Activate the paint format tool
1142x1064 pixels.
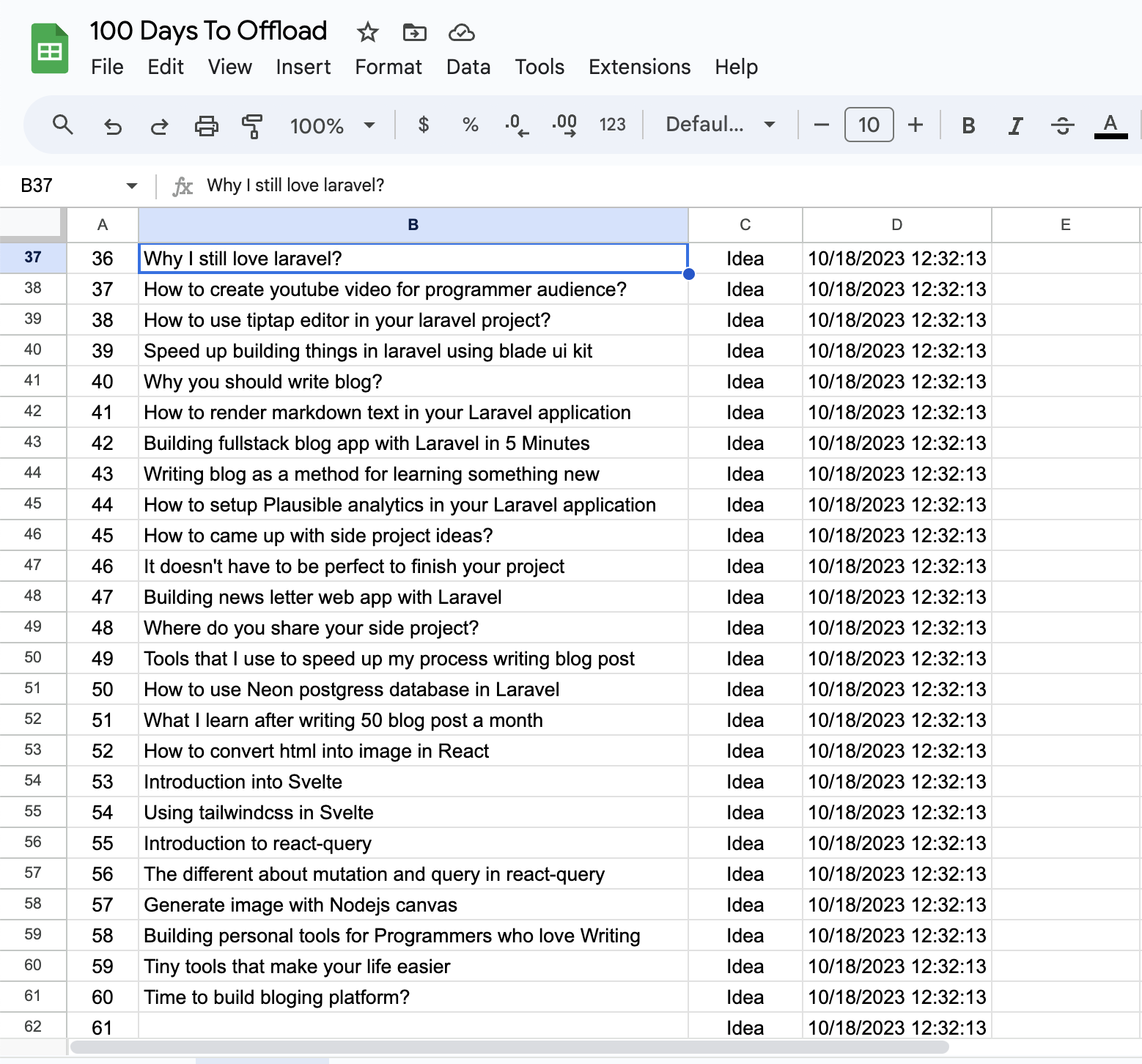pyautogui.click(x=252, y=126)
